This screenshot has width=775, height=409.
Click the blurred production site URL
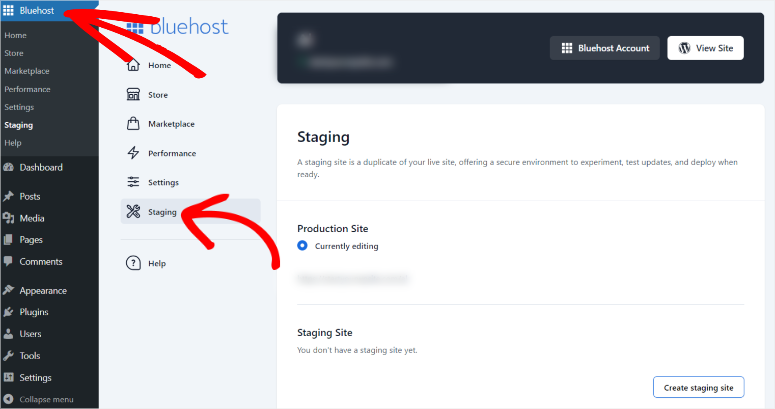point(353,279)
